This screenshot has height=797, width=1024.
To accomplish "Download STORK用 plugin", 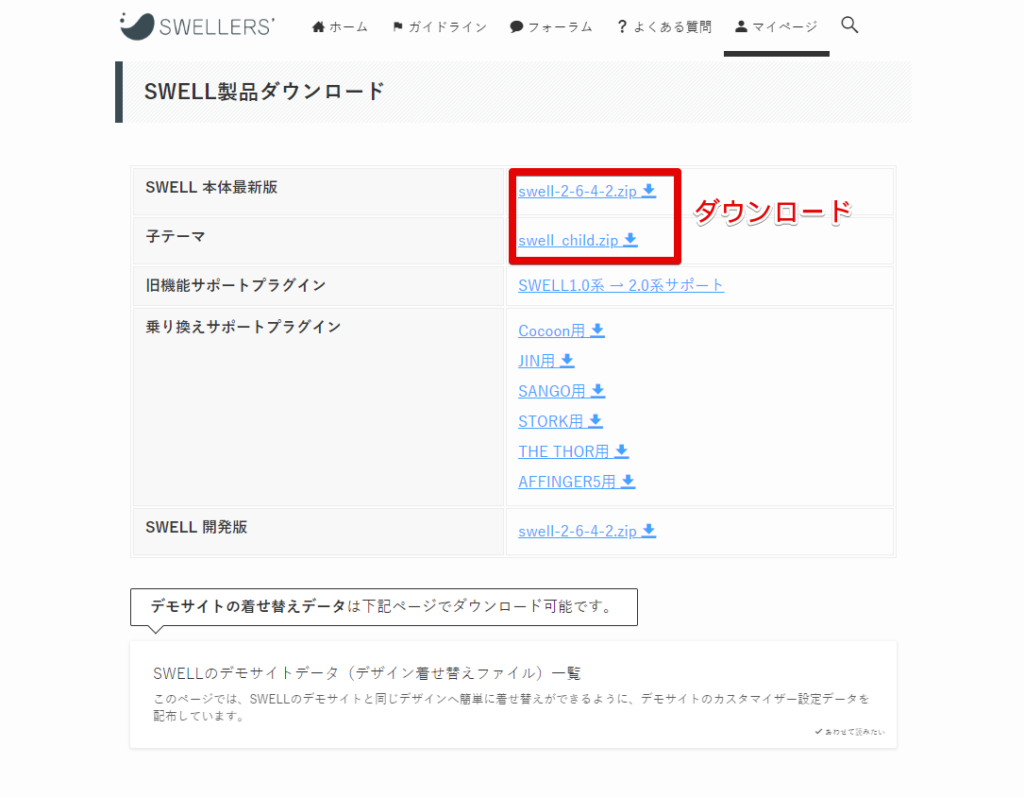I will [x=560, y=421].
